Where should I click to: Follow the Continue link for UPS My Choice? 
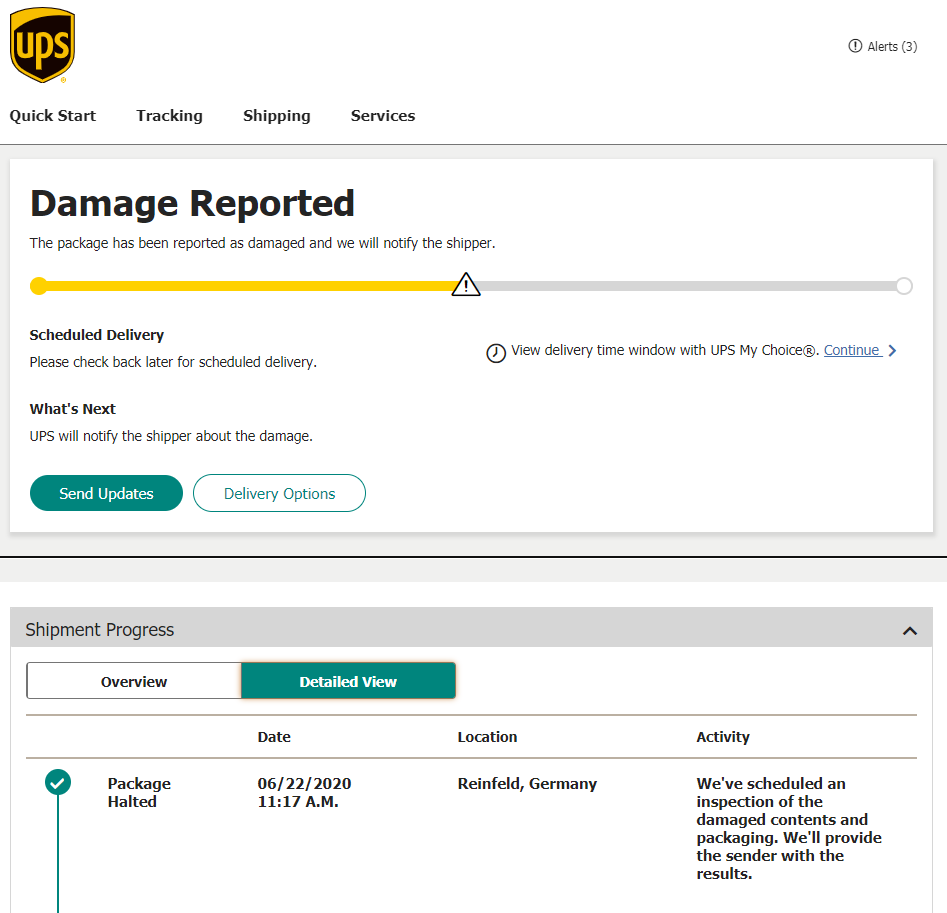pyautogui.click(x=852, y=350)
